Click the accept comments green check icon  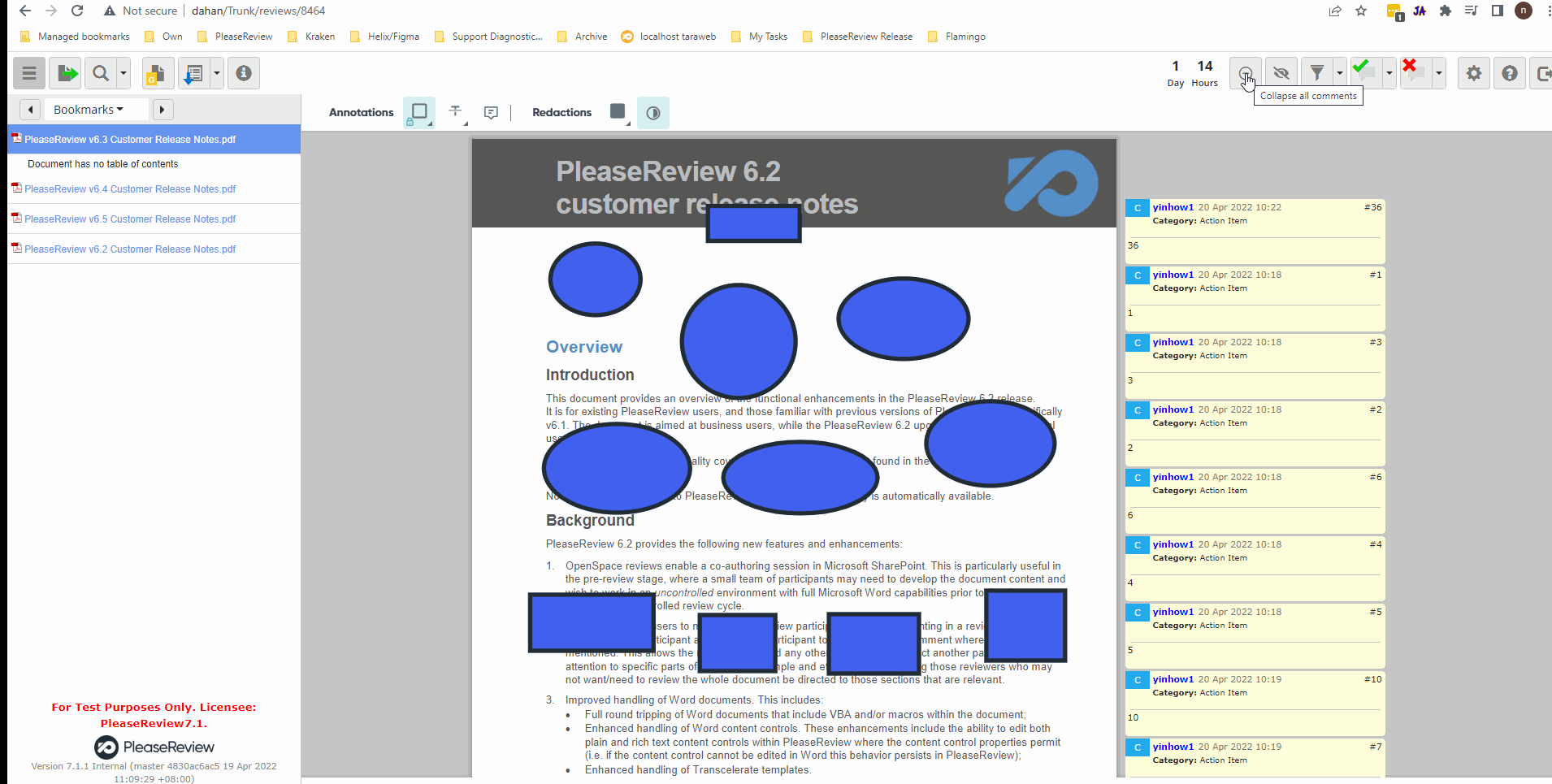pyautogui.click(x=1365, y=71)
